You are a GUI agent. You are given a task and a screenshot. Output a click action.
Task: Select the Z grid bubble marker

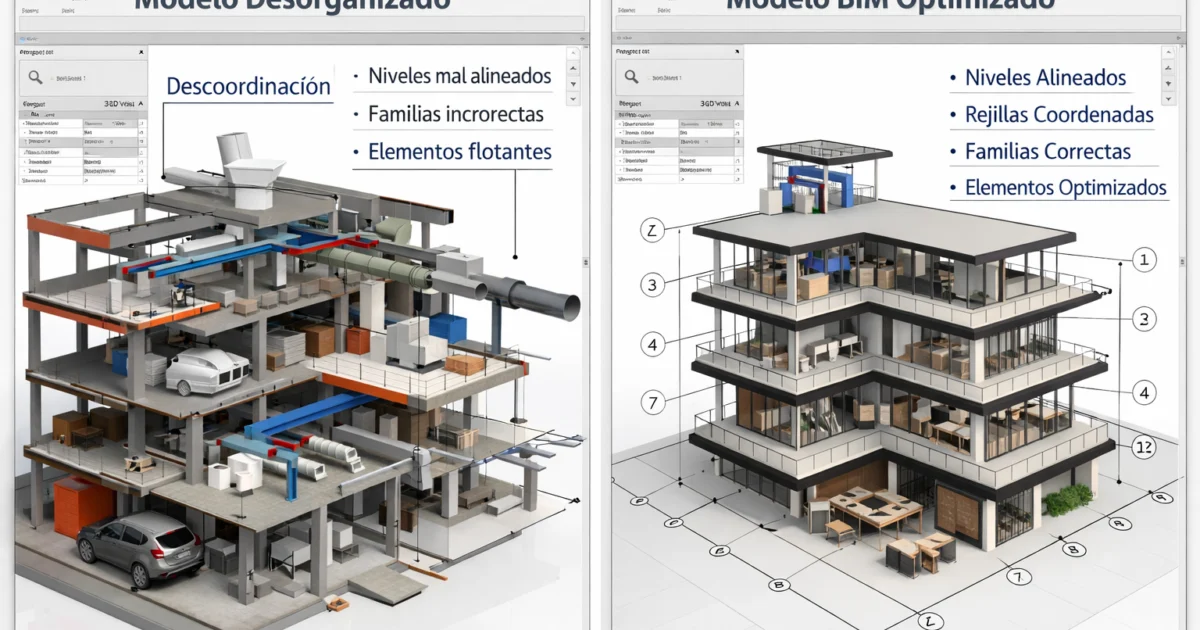pyautogui.click(x=652, y=229)
